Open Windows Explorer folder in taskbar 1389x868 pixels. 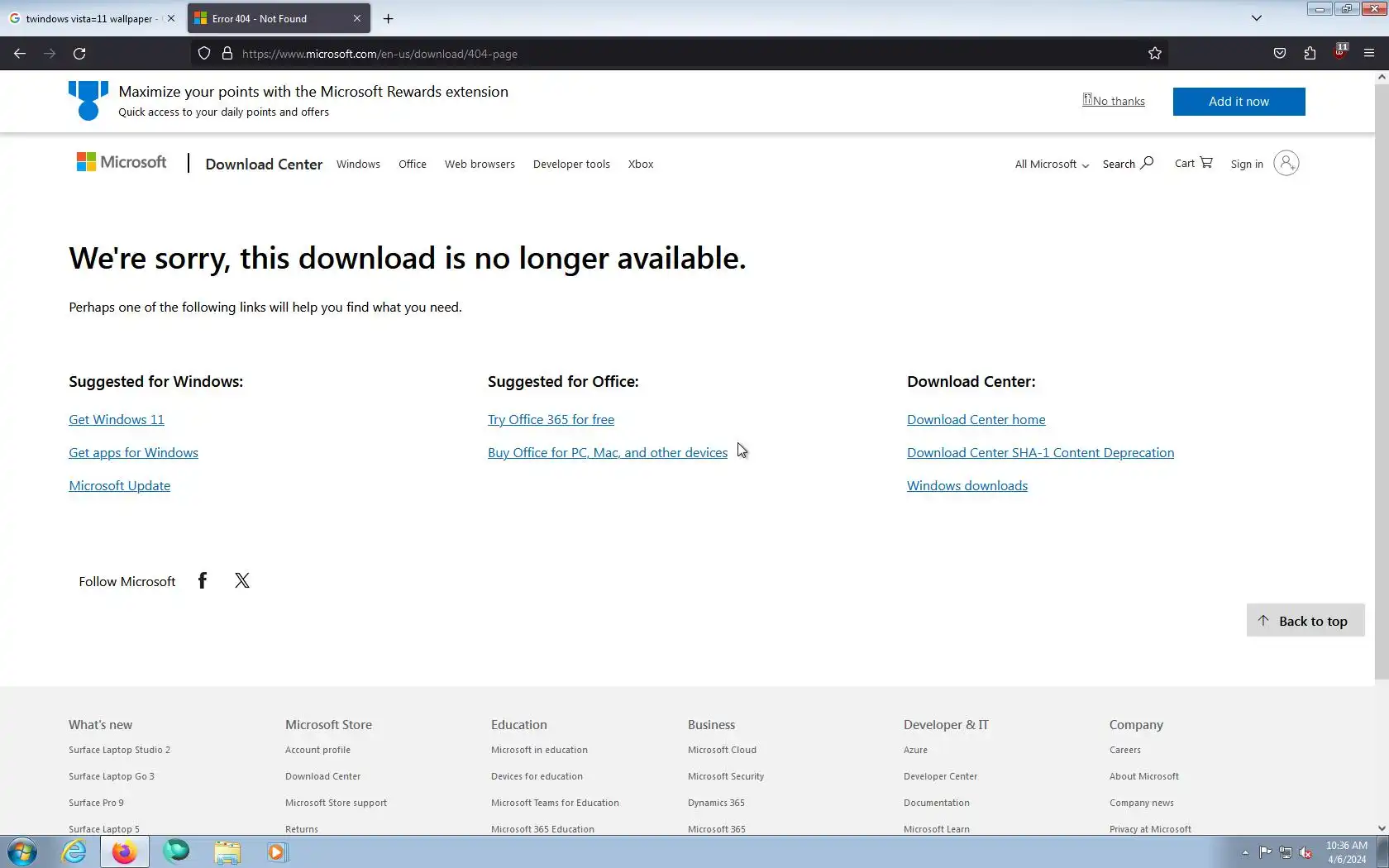(227, 851)
